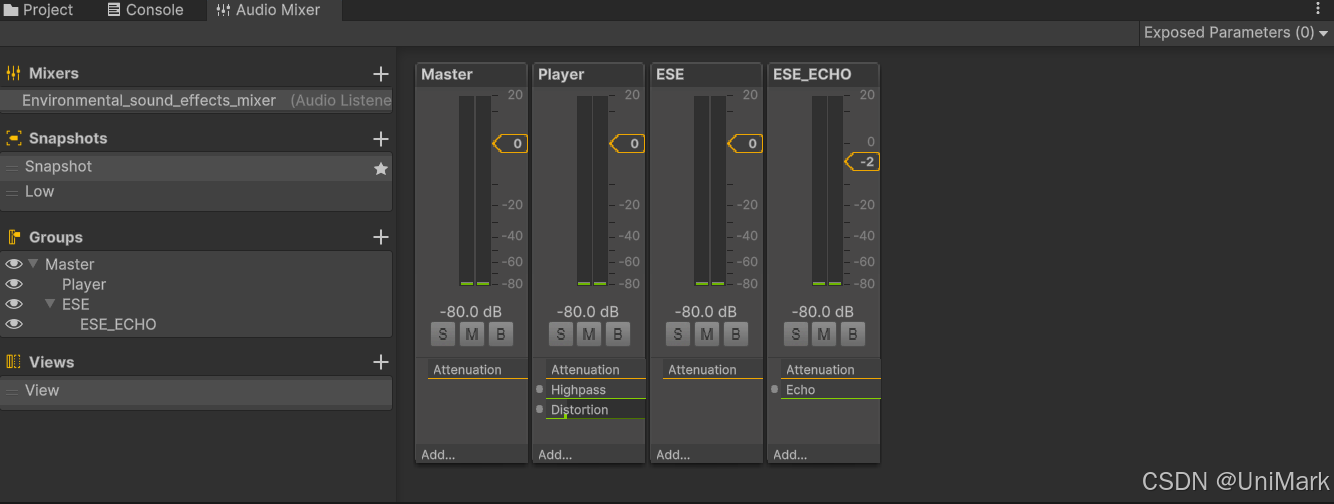1334x504 pixels.
Task: Click the Mixers section icon
Action: click(x=14, y=73)
